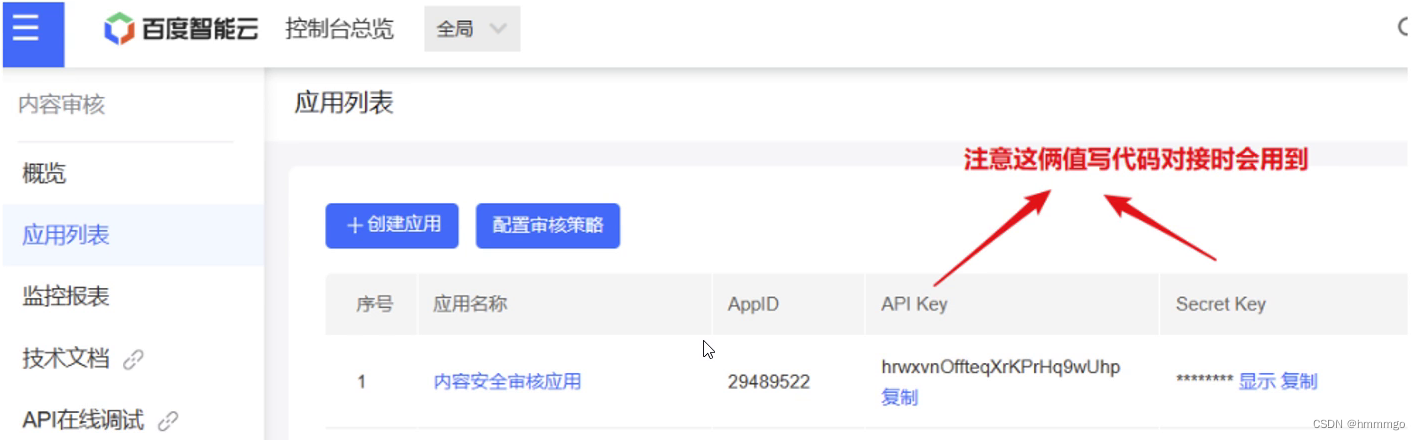Open the hamburger menu icon
The image size is (1420, 440).
(x=28, y=29)
